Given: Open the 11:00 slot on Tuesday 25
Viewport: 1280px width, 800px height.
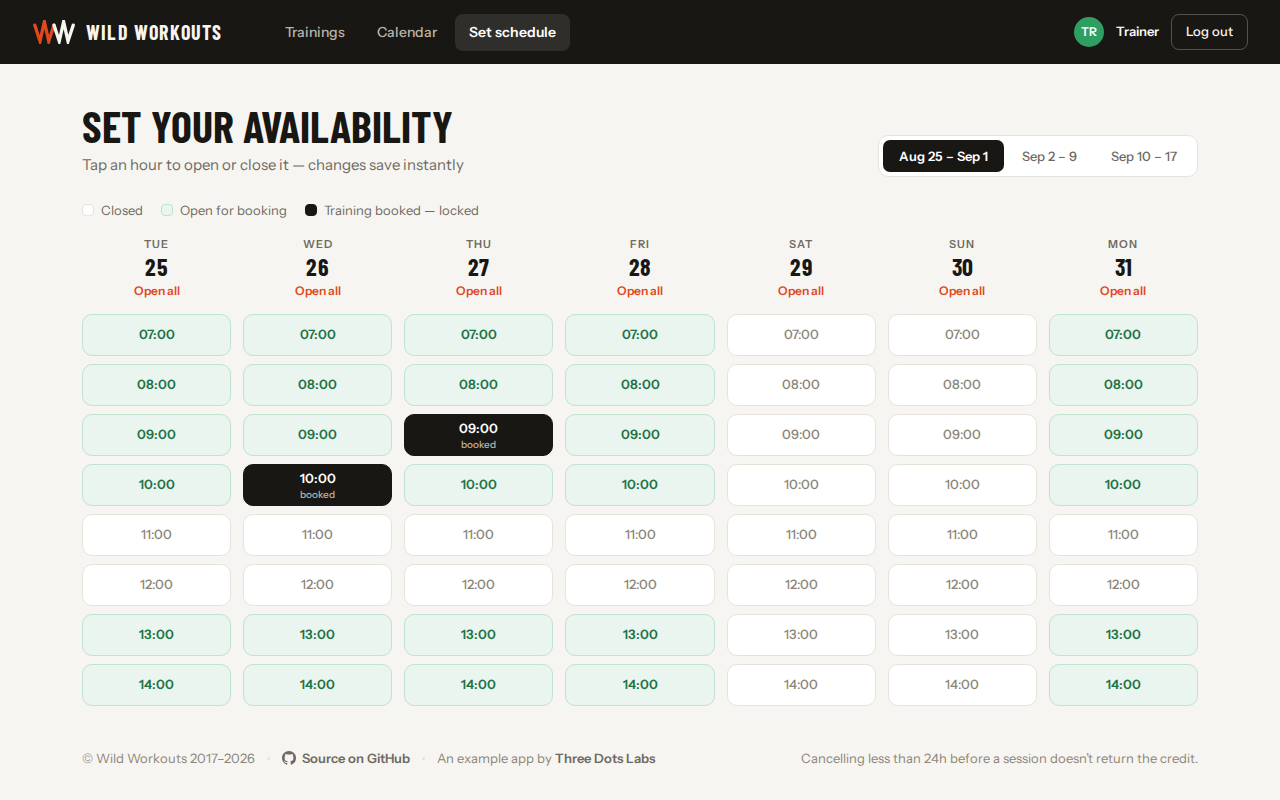Looking at the screenshot, I should point(156,535).
